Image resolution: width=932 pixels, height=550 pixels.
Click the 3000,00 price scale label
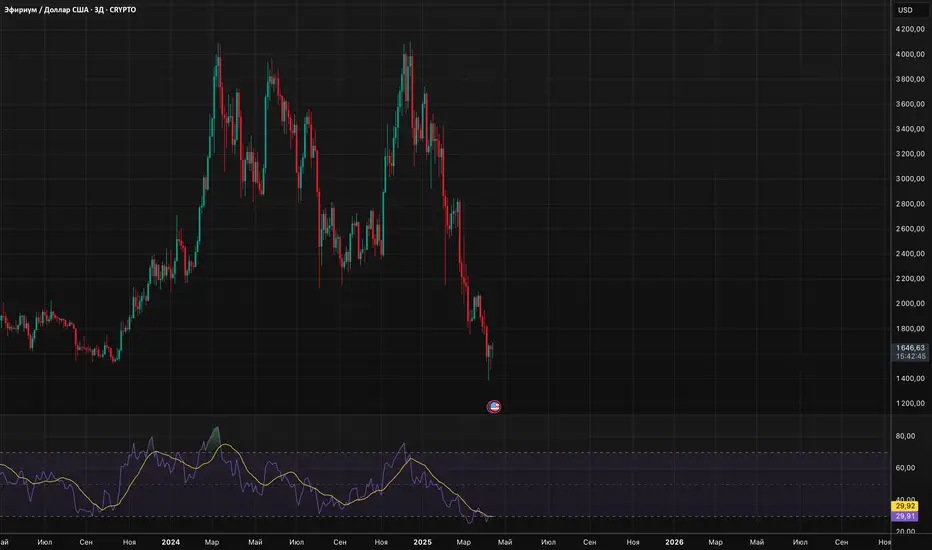point(910,179)
